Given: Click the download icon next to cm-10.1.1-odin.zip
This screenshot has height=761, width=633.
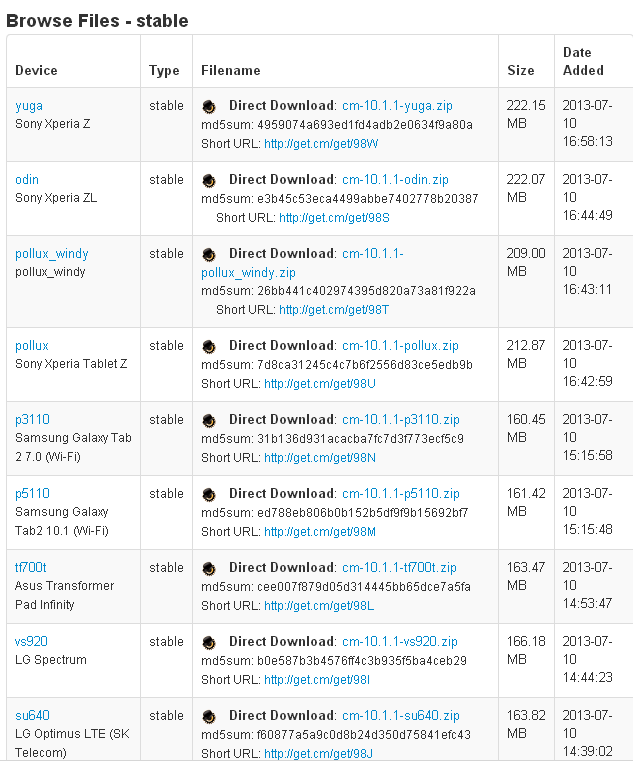Looking at the screenshot, I should point(209,180).
